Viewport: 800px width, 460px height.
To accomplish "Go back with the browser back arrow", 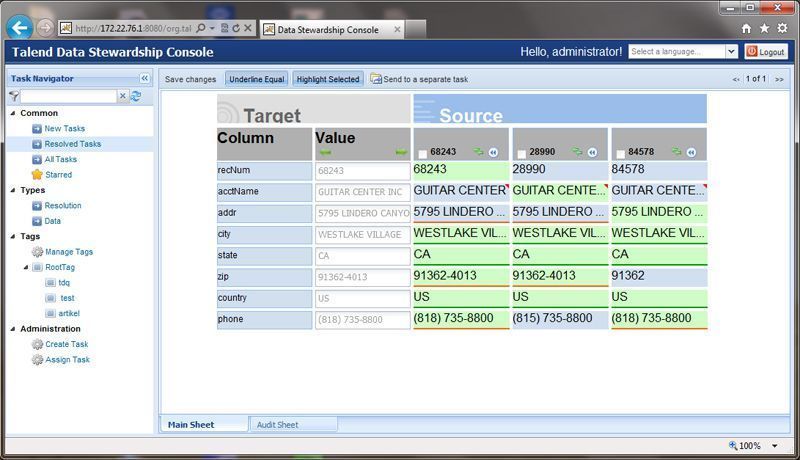I will 19,28.
